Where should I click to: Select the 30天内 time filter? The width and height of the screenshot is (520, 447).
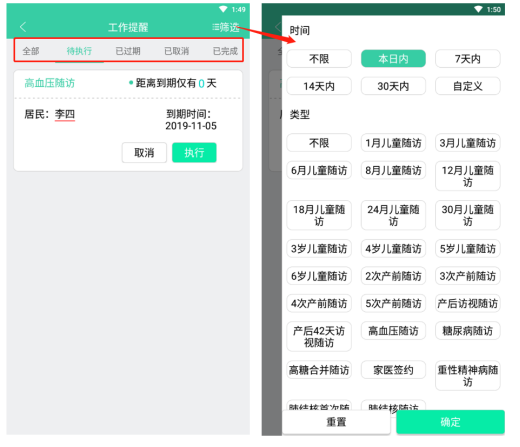[393, 86]
